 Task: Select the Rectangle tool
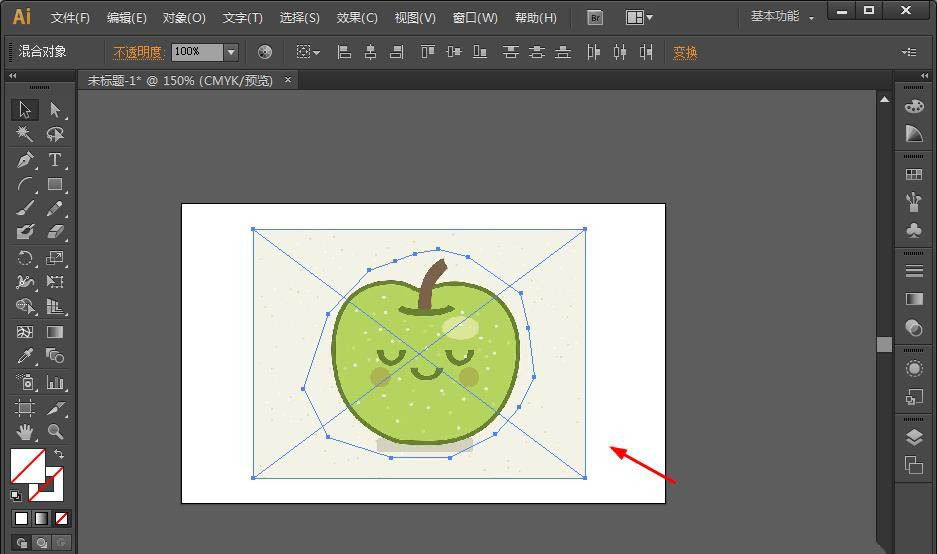pos(55,185)
